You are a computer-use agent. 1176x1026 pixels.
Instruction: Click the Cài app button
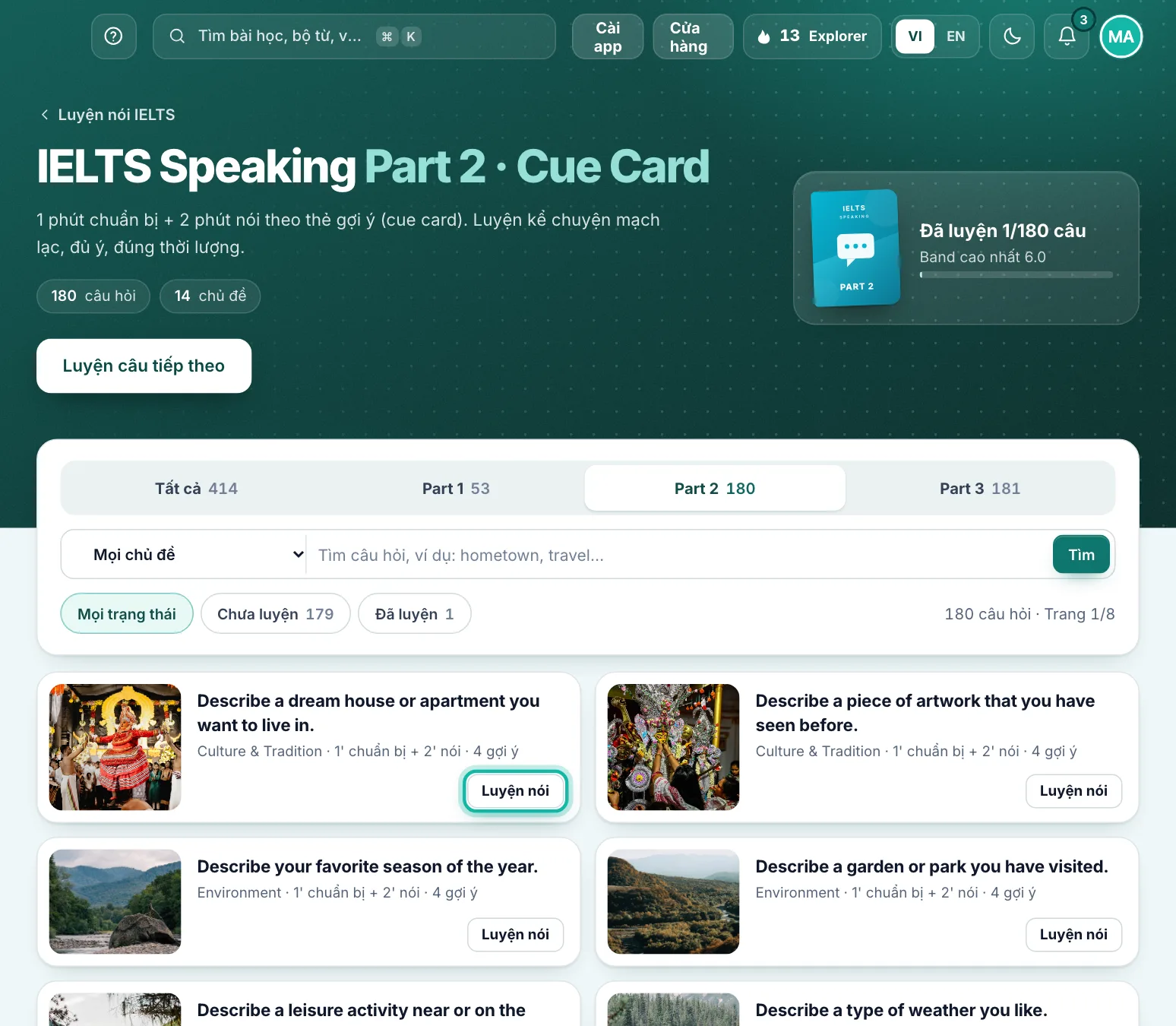pyautogui.click(x=608, y=36)
